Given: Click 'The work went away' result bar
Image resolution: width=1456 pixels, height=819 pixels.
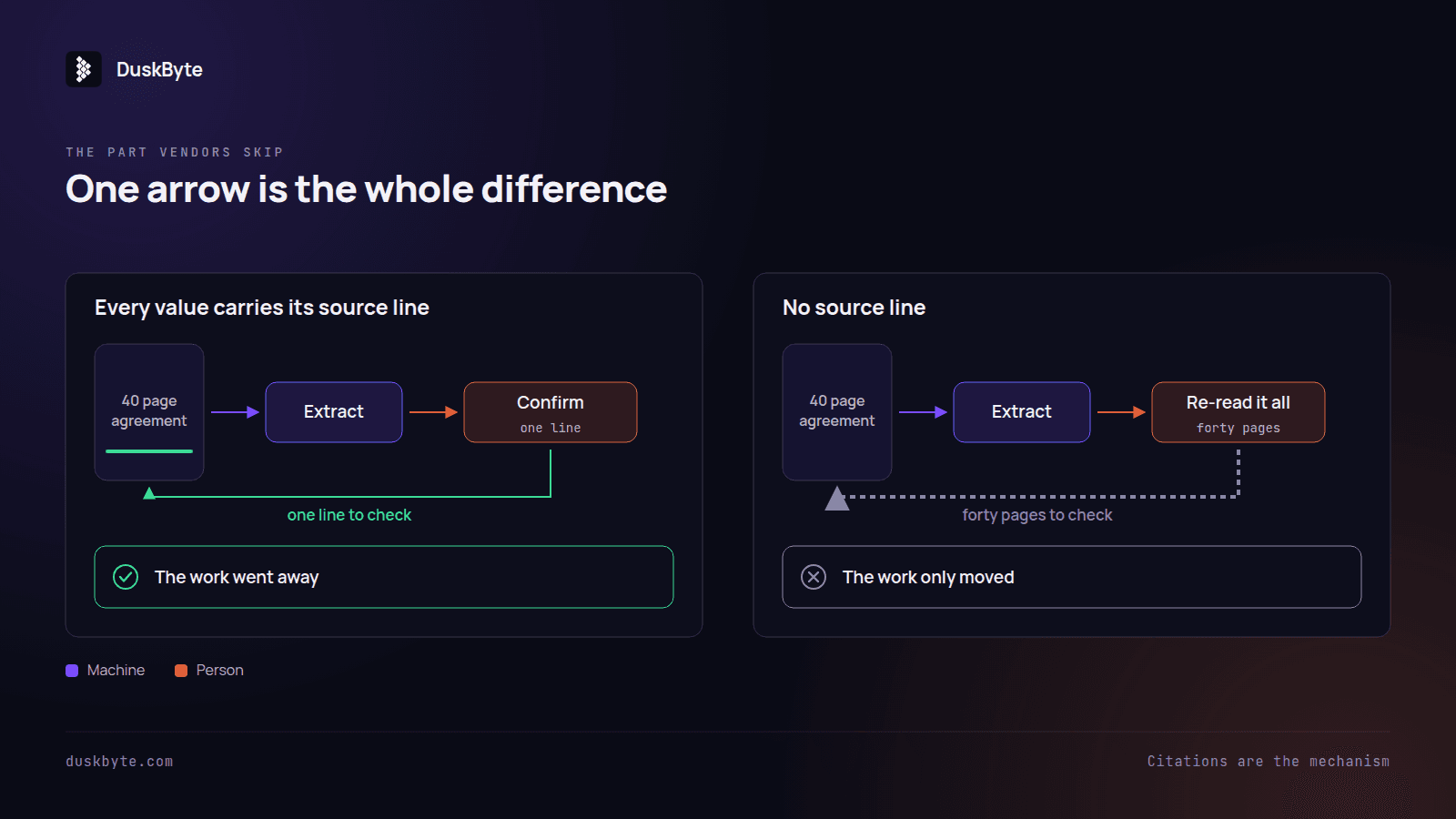Looking at the screenshot, I should tap(384, 577).
